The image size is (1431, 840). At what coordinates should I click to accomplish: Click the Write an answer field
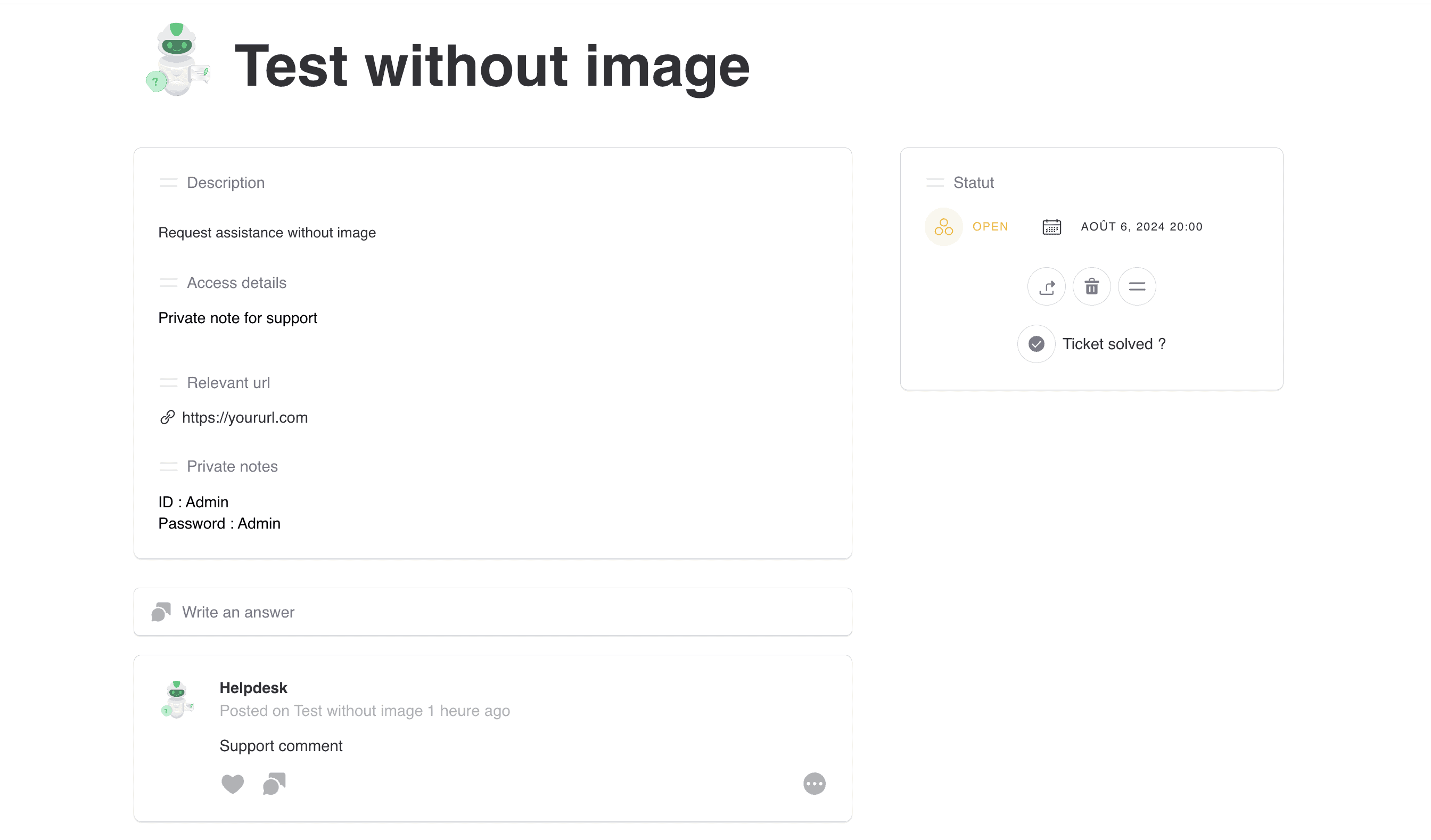pyautogui.click(x=492, y=612)
